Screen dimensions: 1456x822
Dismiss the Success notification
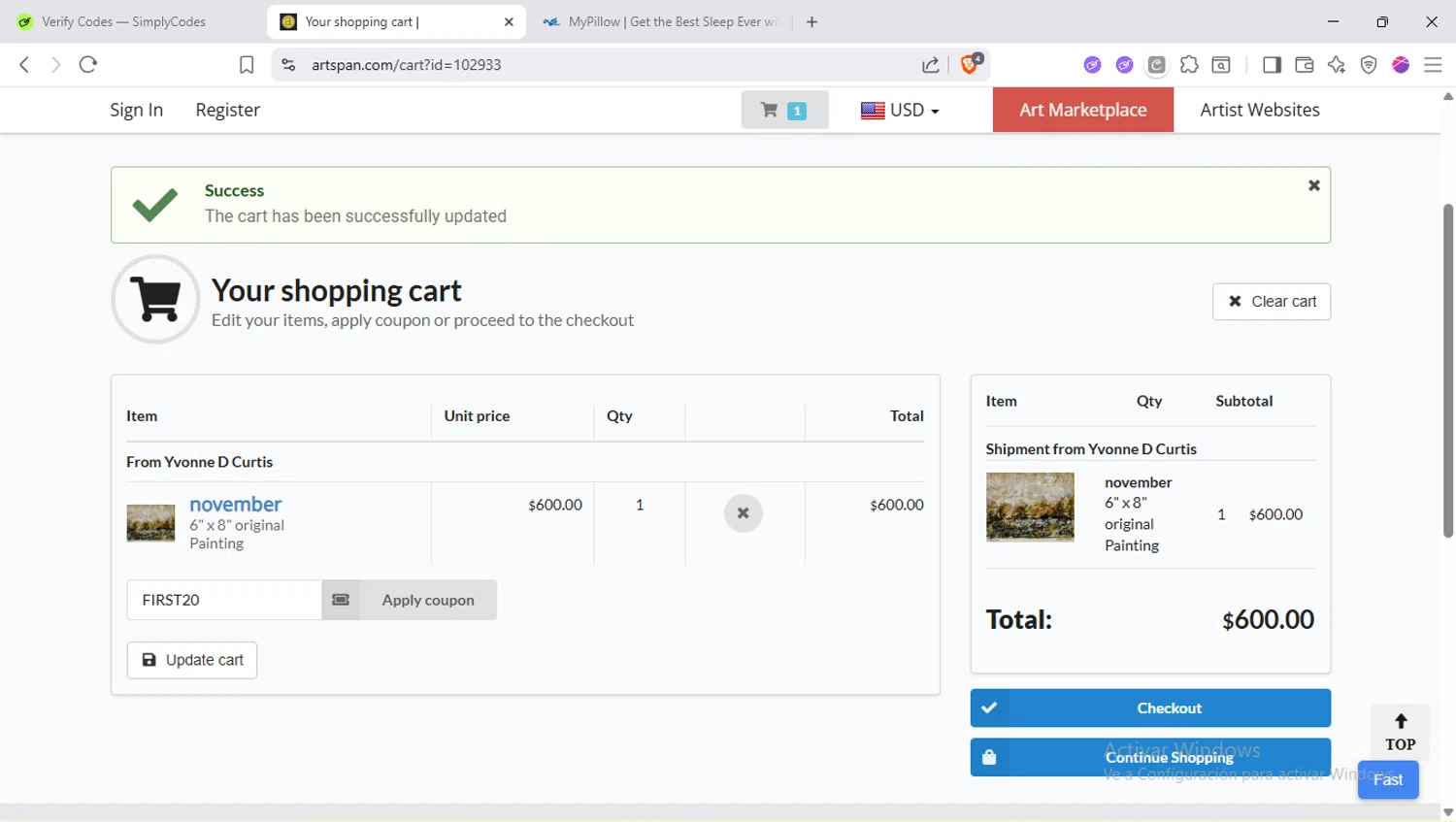click(1313, 185)
